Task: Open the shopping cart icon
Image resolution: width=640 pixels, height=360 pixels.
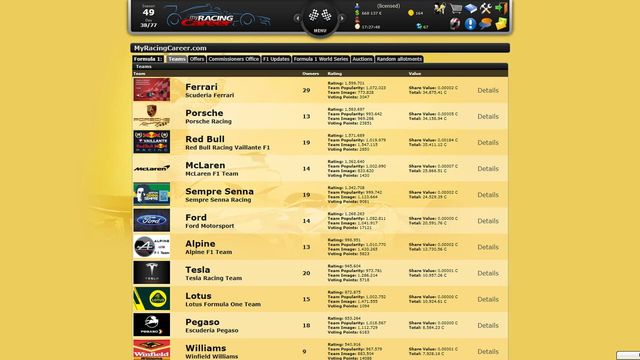Action: 456,8
